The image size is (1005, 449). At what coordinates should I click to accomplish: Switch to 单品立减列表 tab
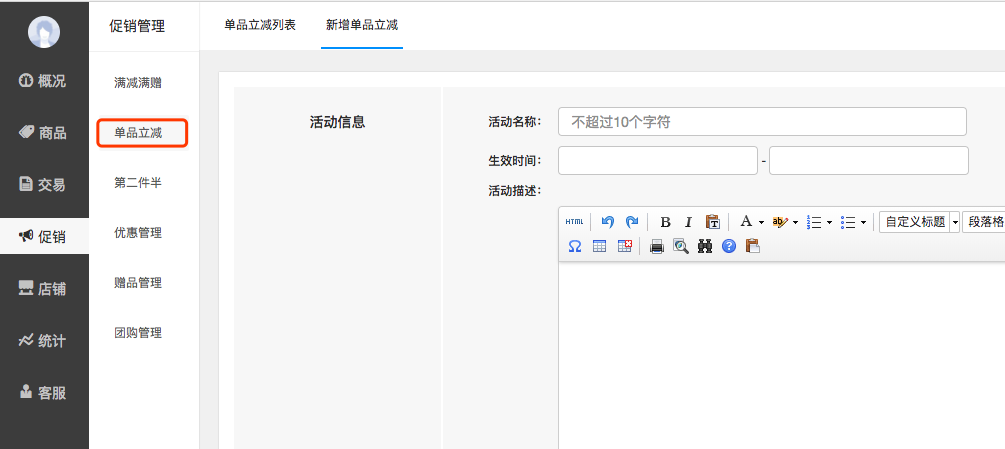(x=260, y=25)
